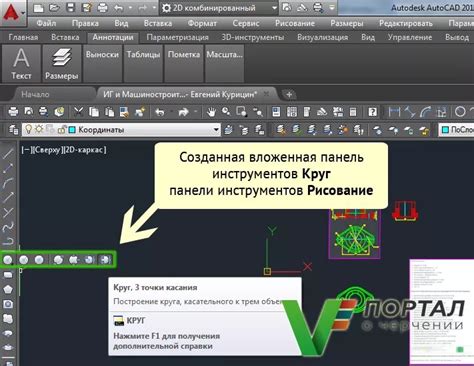
Task: Switch to the Параметризация ribbon tab
Action: (177, 37)
